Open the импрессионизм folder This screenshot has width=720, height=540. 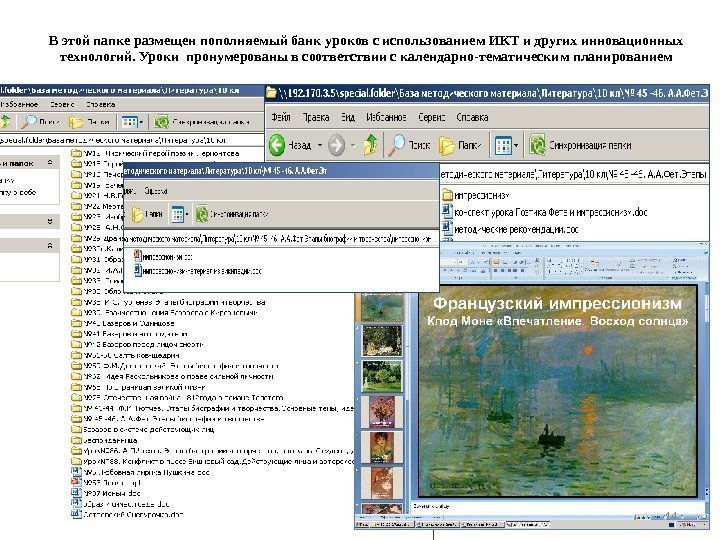pyautogui.click(x=476, y=196)
